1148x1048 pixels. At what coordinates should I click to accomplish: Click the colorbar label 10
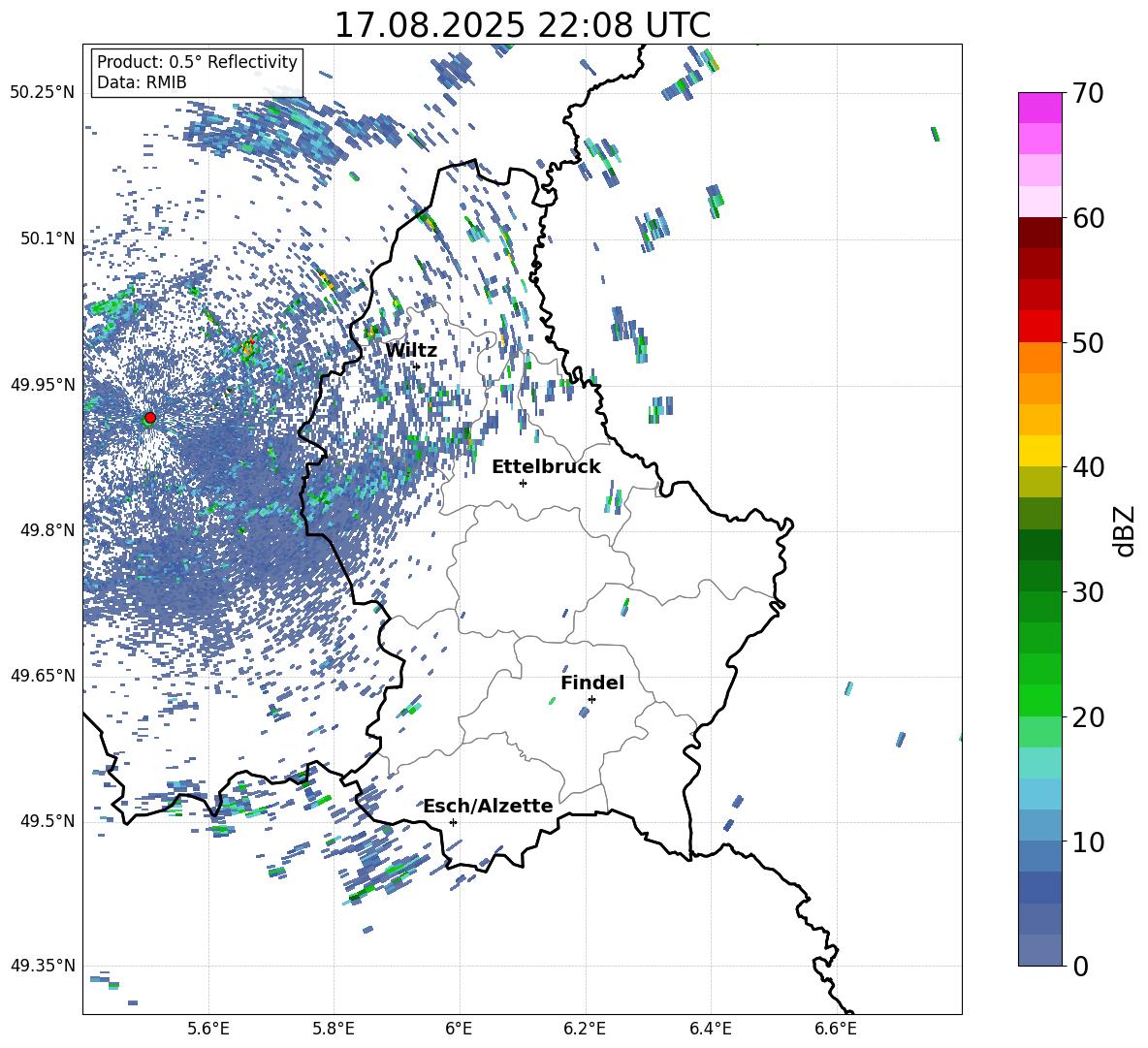click(x=1089, y=842)
